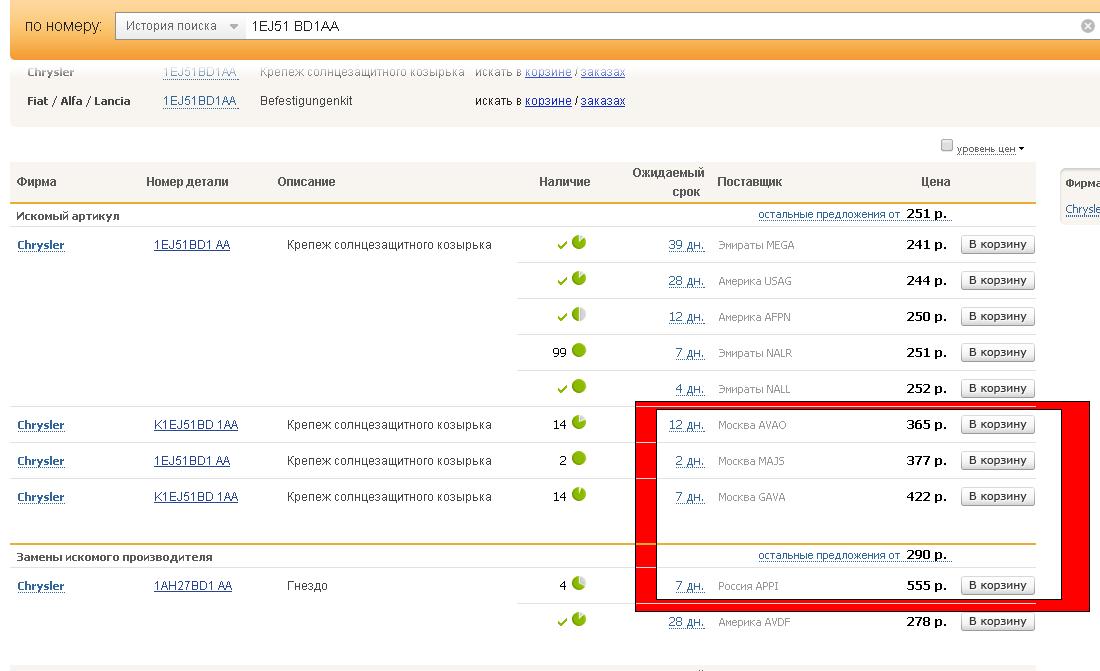
Task: Open the История поиска dropdown
Action: [181, 26]
